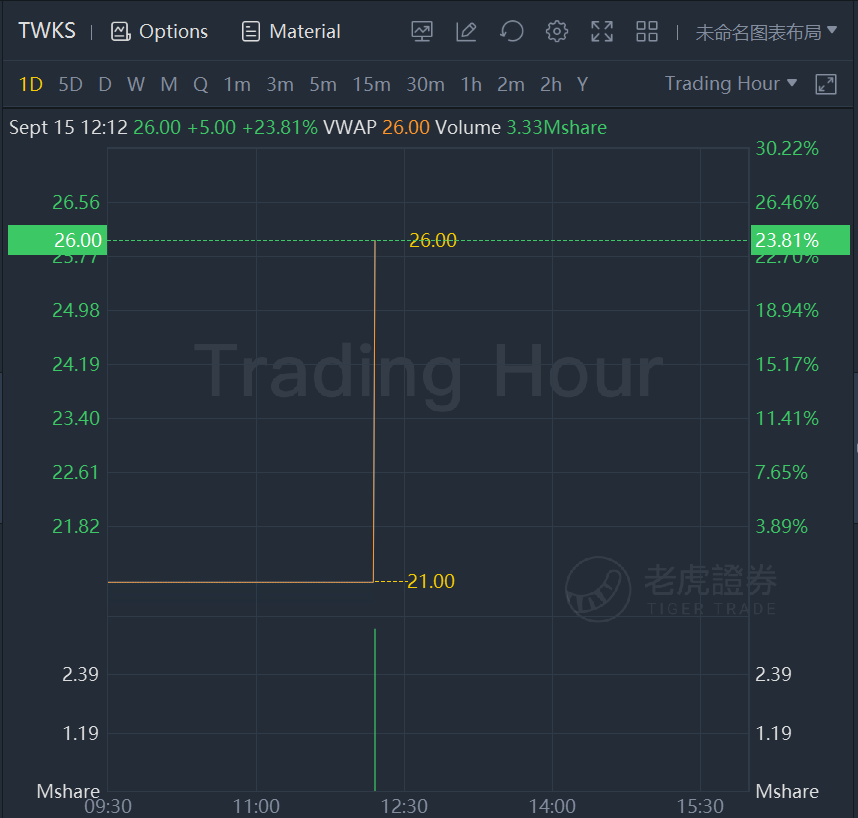Screen dimensions: 858x818
Task: Enter fullscreen with the four-arrows icon
Action: click(x=602, y=31)
